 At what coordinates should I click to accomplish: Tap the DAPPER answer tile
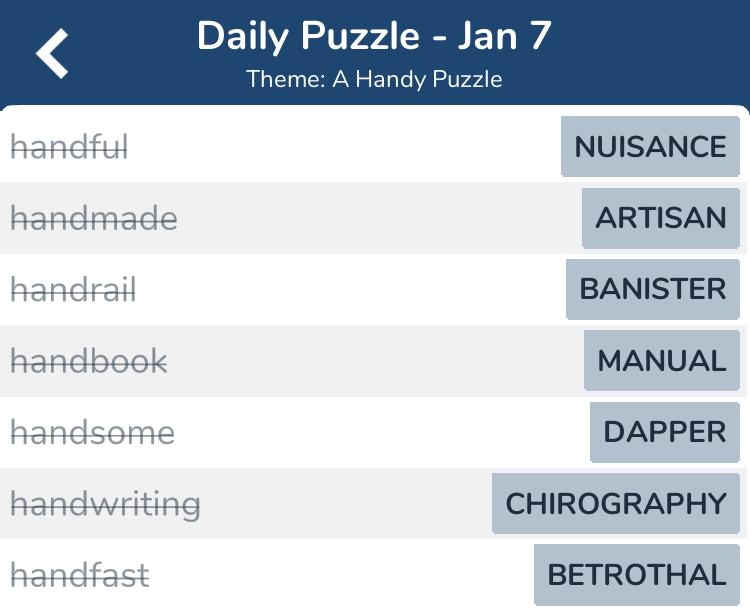click(x=664, y=432)
